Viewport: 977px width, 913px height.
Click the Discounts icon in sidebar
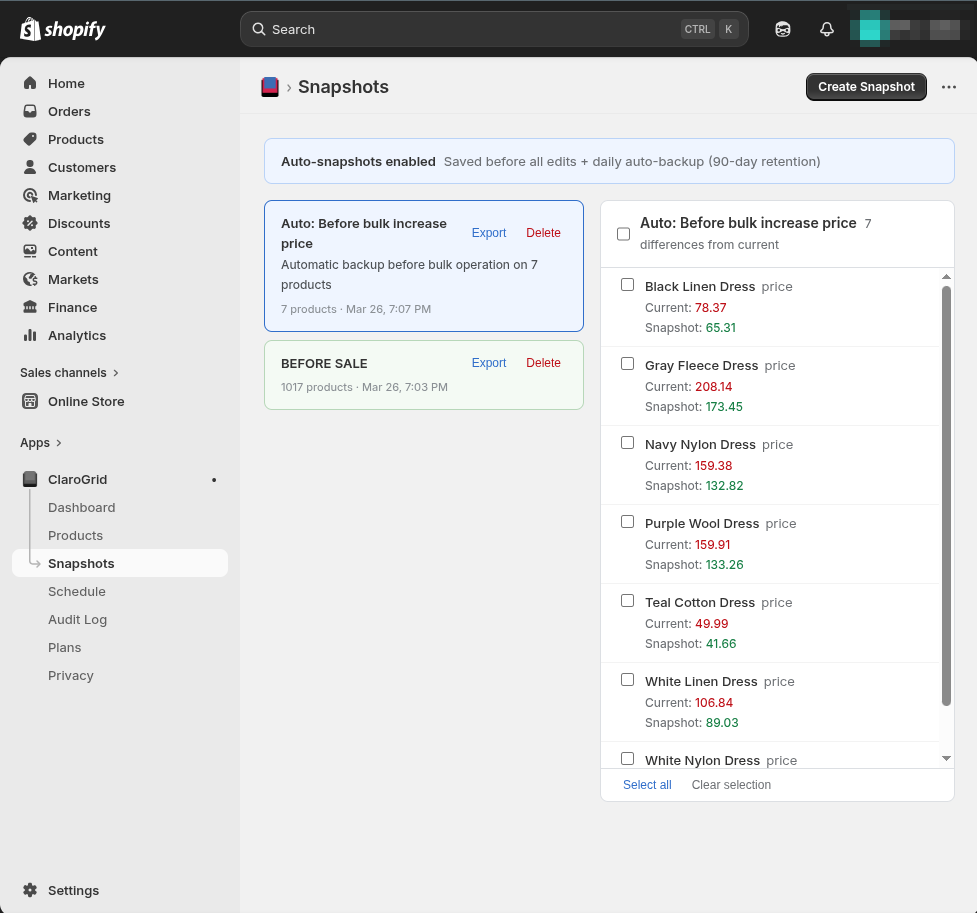[x=30, y=223]
